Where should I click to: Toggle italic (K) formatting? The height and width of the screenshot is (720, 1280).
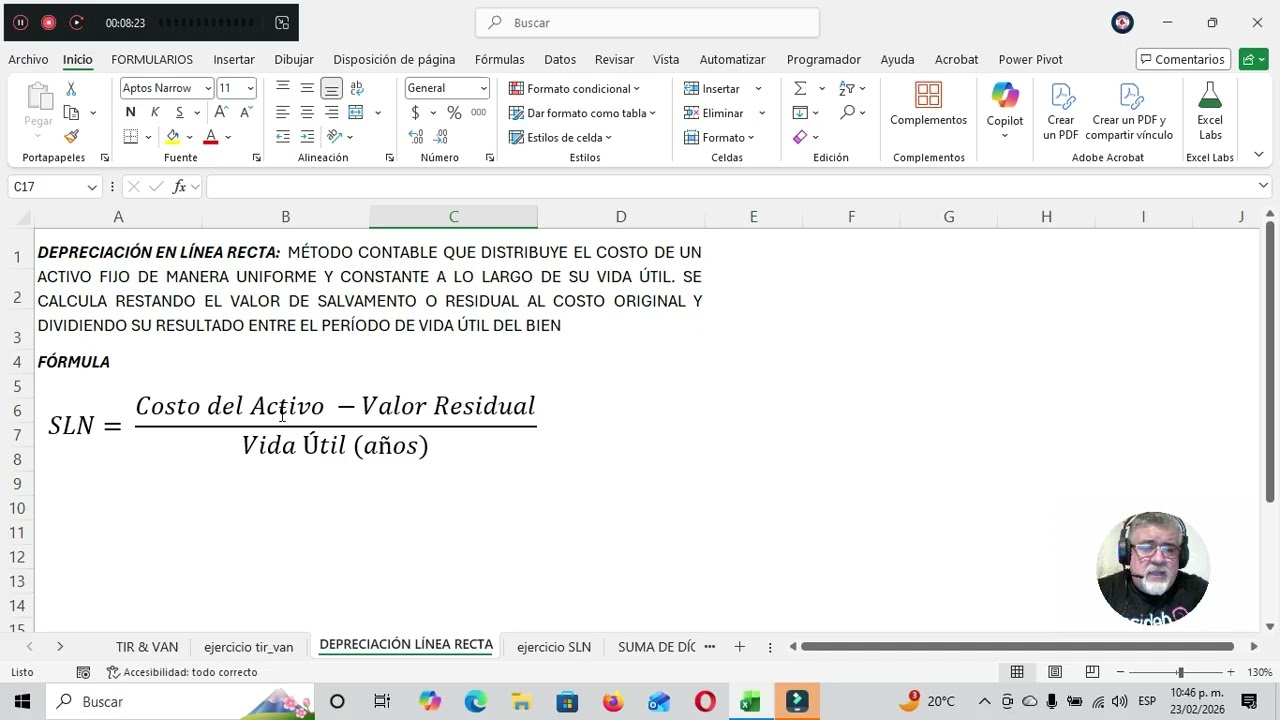click(x=155, y=112)
